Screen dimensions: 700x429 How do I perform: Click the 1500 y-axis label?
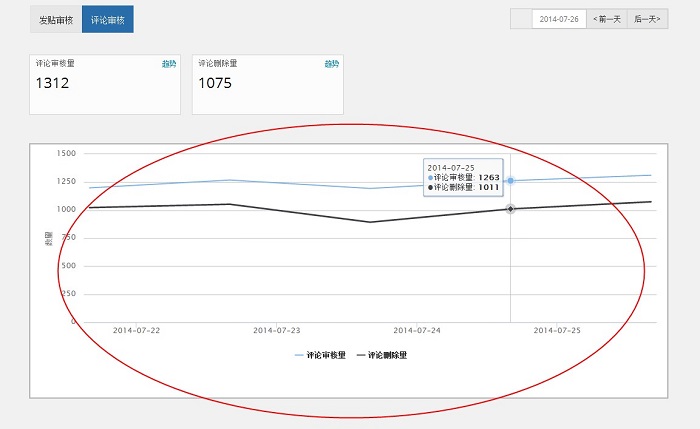click(x=66, y=153)
